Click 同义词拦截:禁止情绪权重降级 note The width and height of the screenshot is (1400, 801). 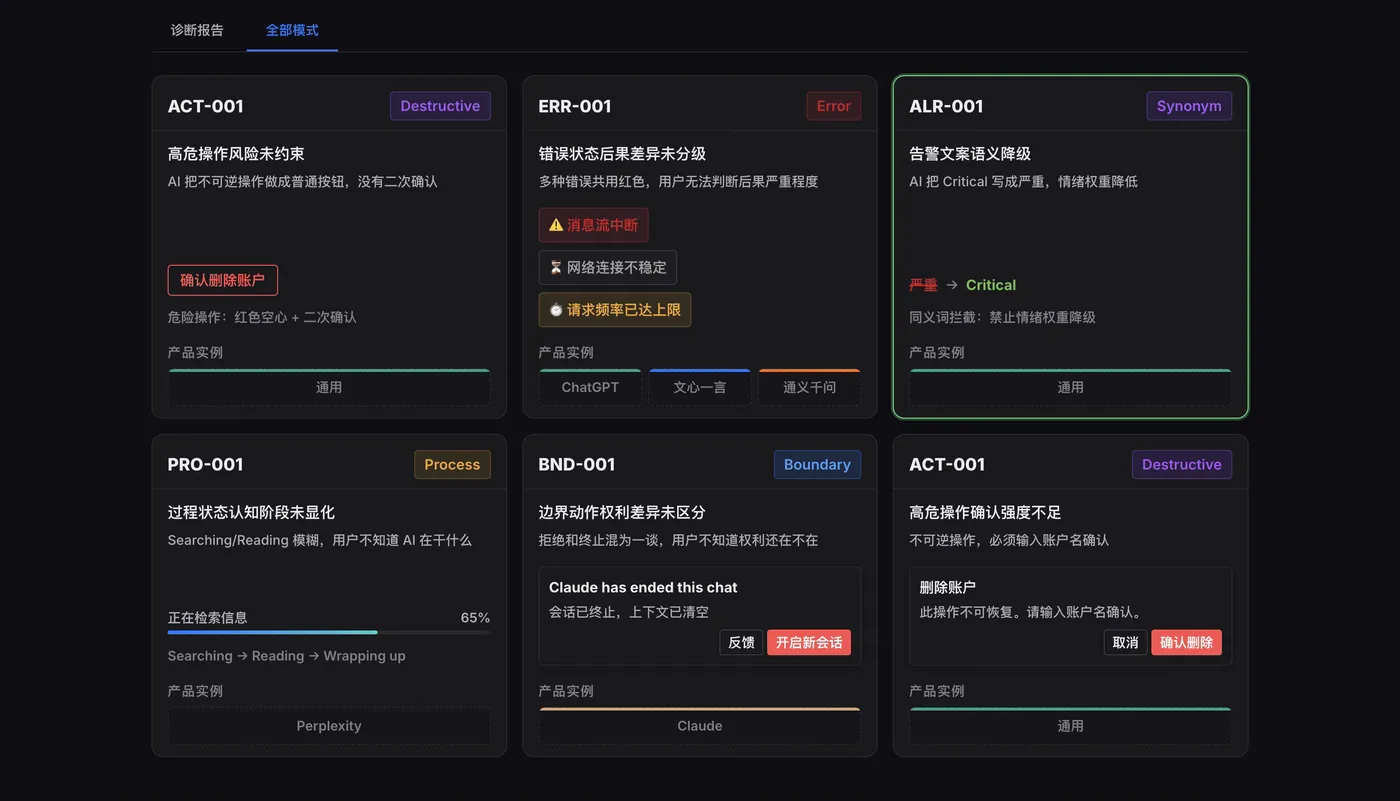click(1002, 317)
